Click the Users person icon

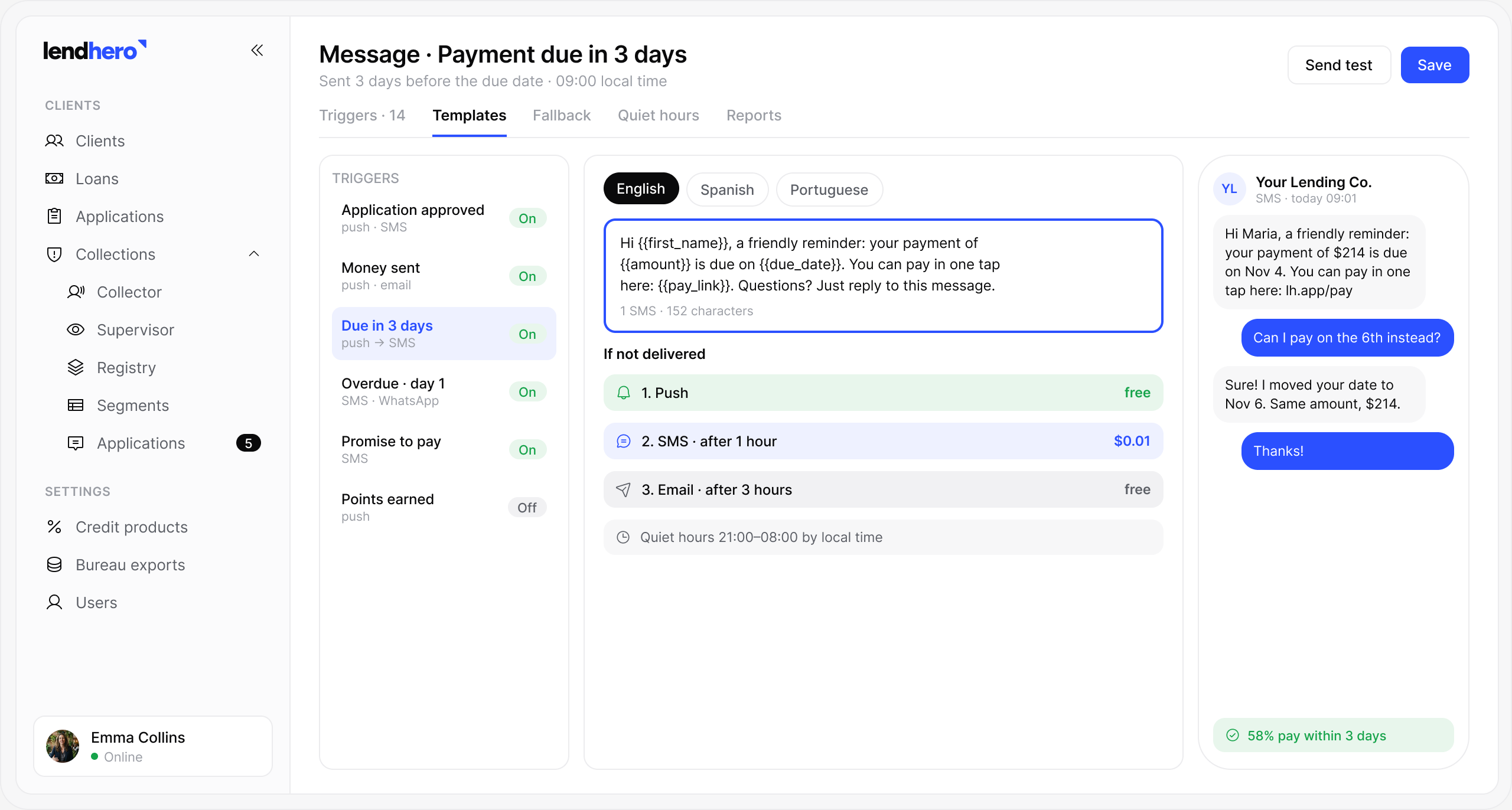[x=54, y=603]
